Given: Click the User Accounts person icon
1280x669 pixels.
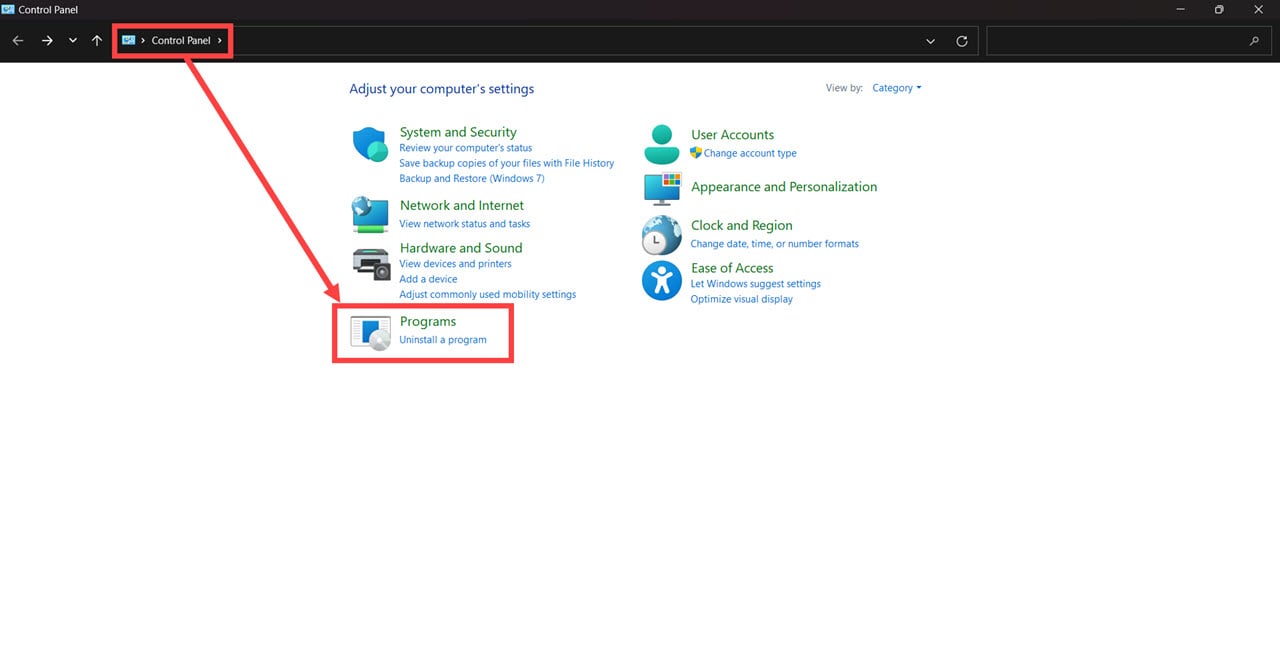Looking at the screenshot, I should tap(661, 144).
